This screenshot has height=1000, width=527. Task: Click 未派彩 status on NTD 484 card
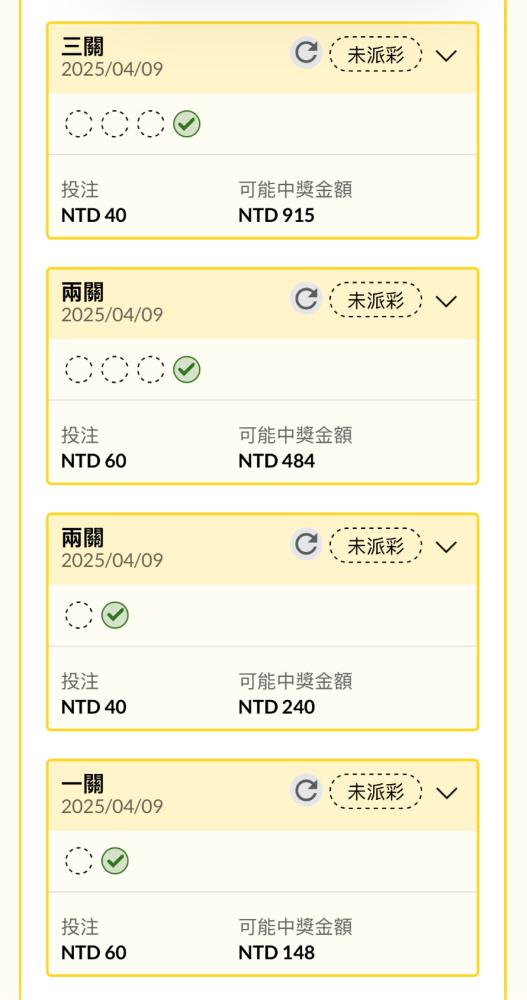(376, 299)
